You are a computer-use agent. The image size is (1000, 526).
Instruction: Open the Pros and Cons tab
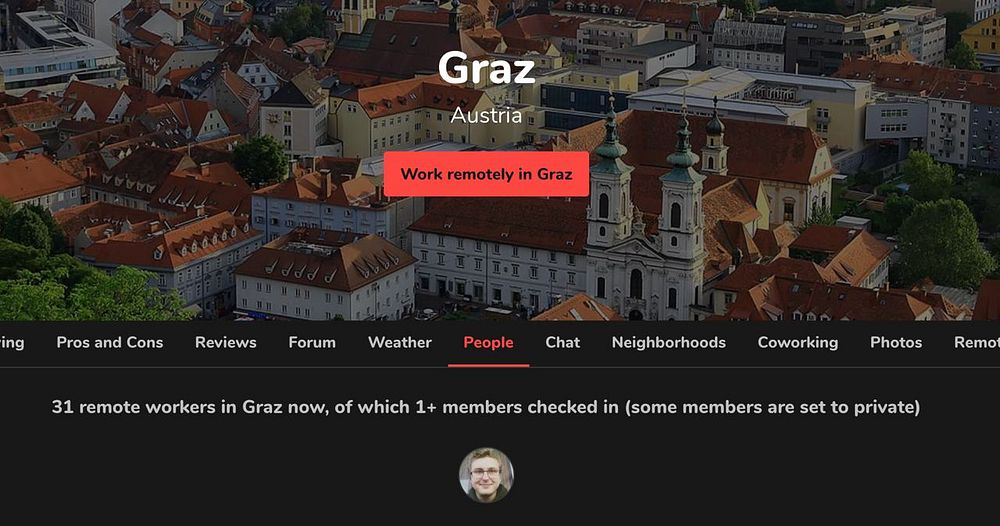pyautogui.click(x=110, y=342)
